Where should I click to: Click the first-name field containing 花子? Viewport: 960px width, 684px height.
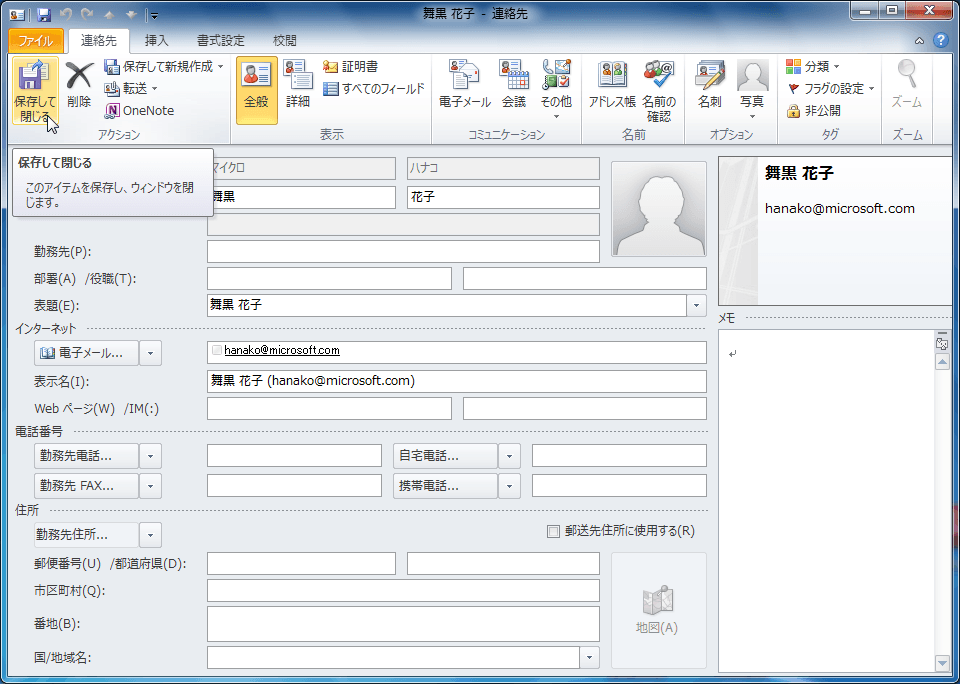coord(503,198)
